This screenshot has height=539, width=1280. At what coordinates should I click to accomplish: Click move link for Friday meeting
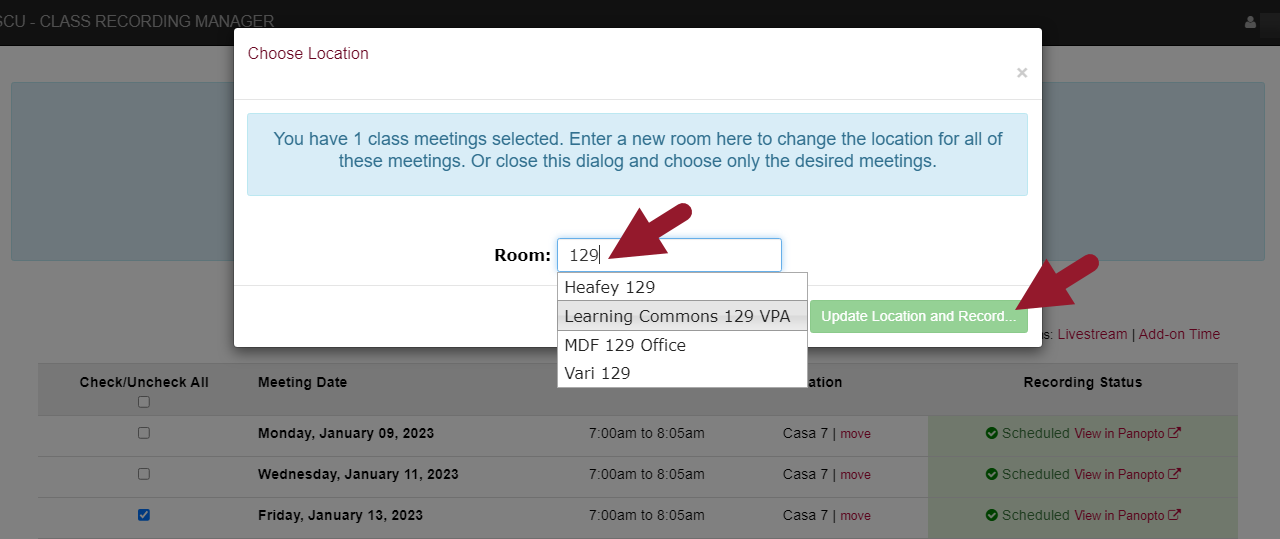pyautogui.click(x=855, y=516)
